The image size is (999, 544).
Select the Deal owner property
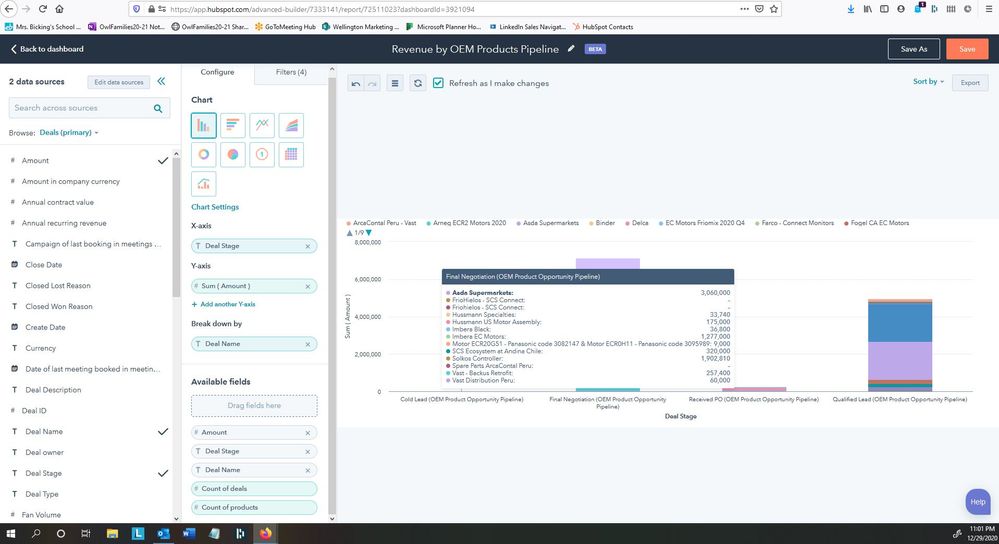[x=45, y=452]
